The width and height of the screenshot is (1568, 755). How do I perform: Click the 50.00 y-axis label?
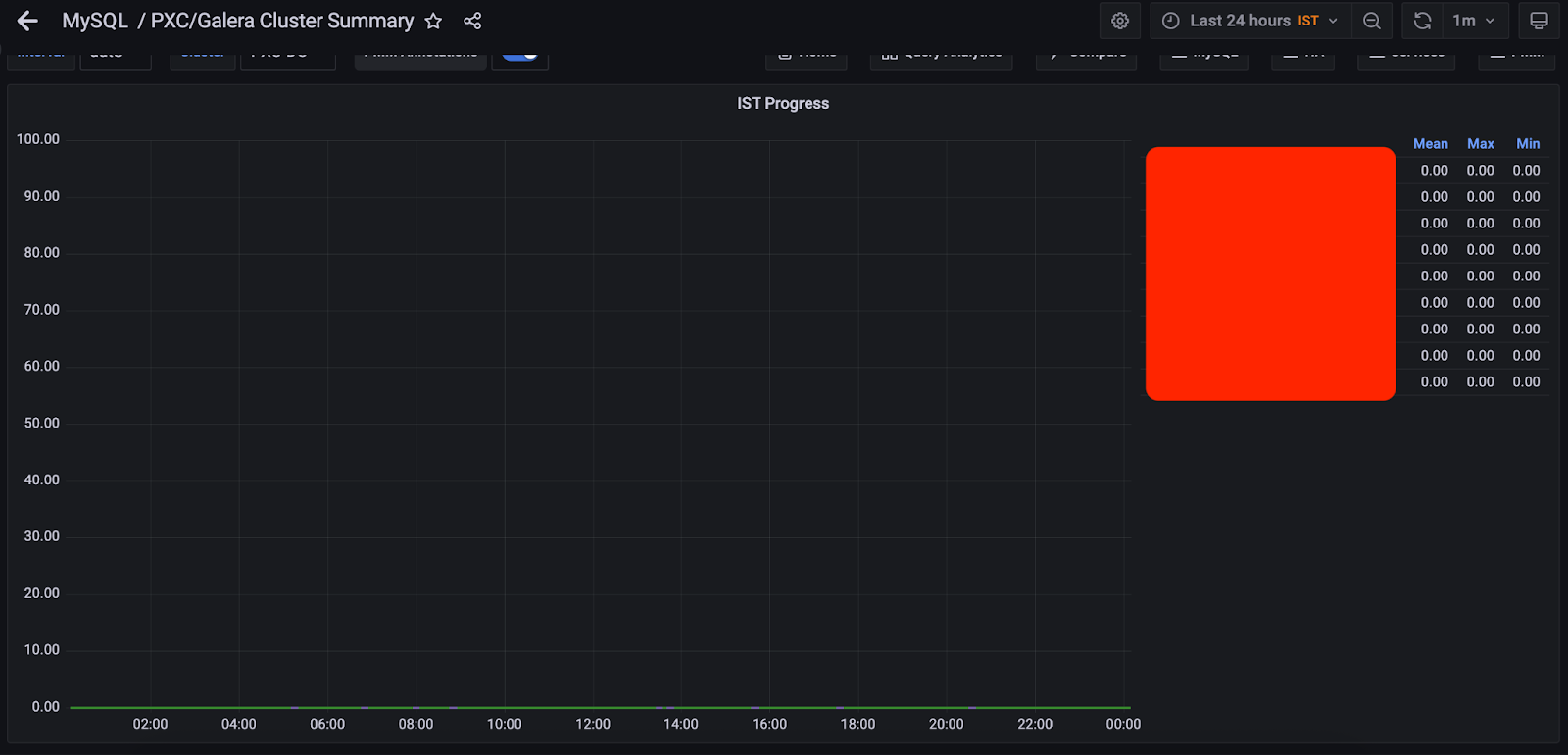click(42, 423)
